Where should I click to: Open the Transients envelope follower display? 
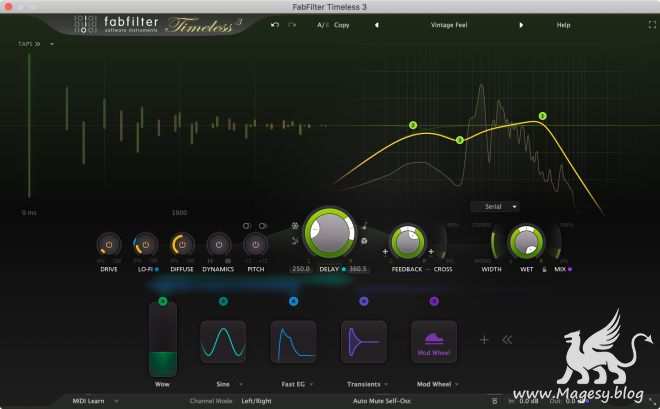[x=364, y=342]
